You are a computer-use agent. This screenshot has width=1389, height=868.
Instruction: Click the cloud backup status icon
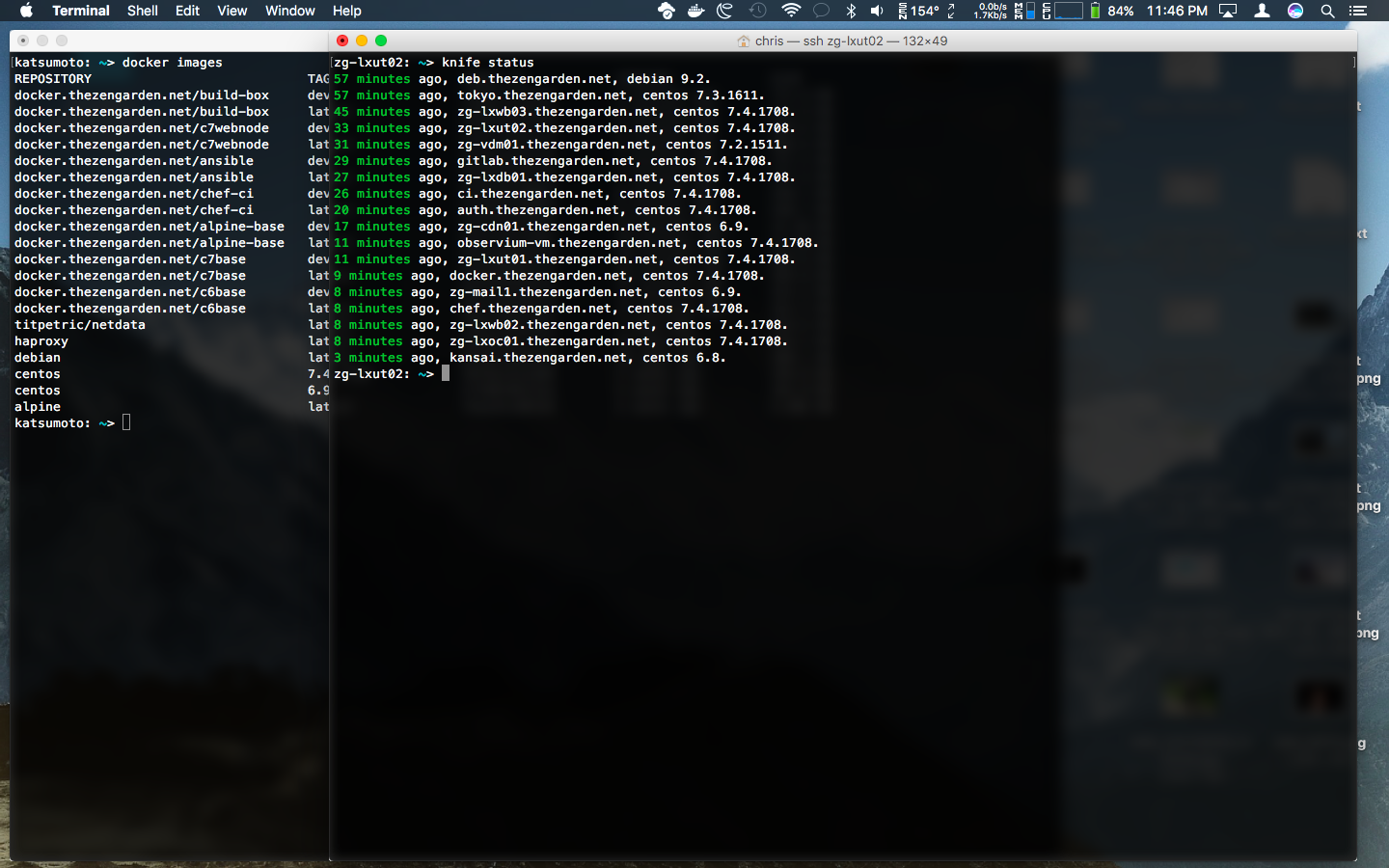667,11
